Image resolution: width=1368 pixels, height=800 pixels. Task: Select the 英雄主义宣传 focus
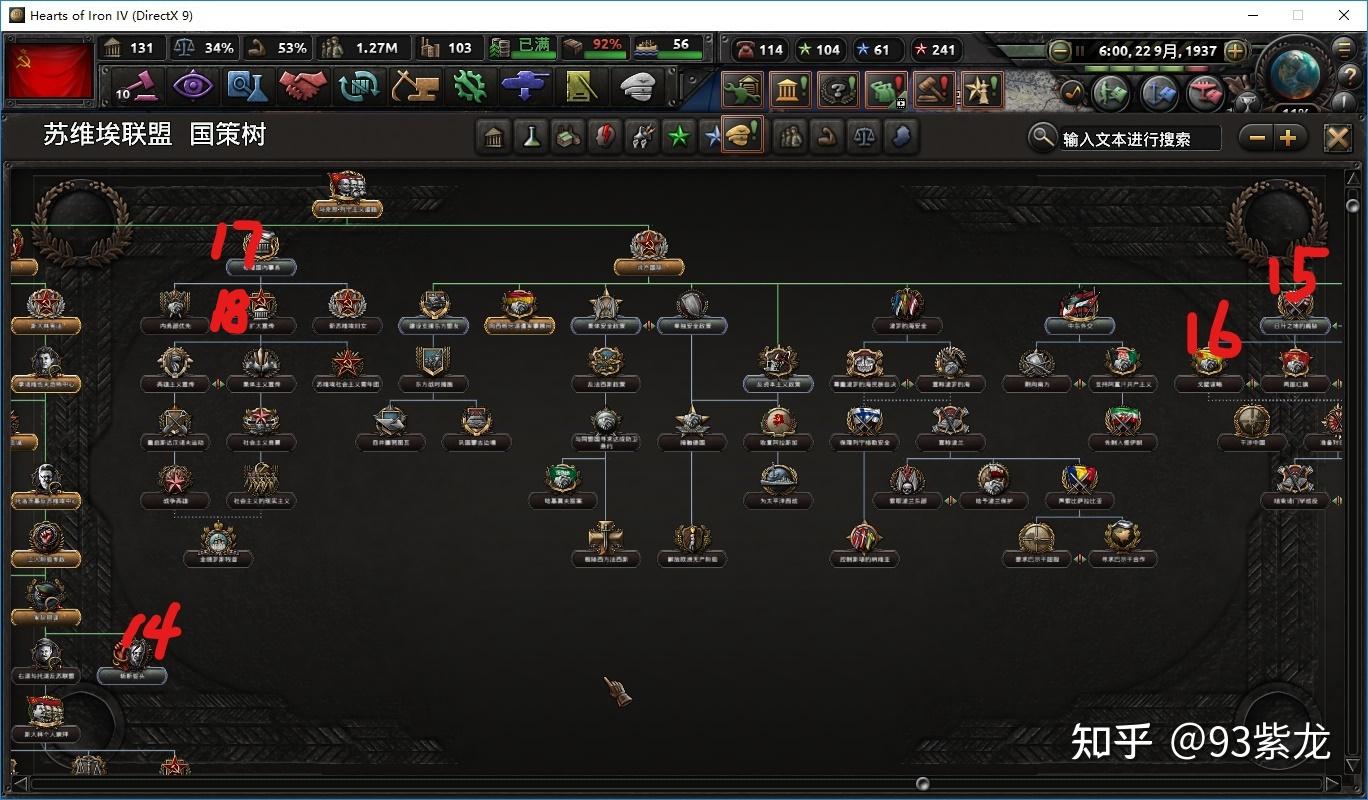[x=175, y=369]
